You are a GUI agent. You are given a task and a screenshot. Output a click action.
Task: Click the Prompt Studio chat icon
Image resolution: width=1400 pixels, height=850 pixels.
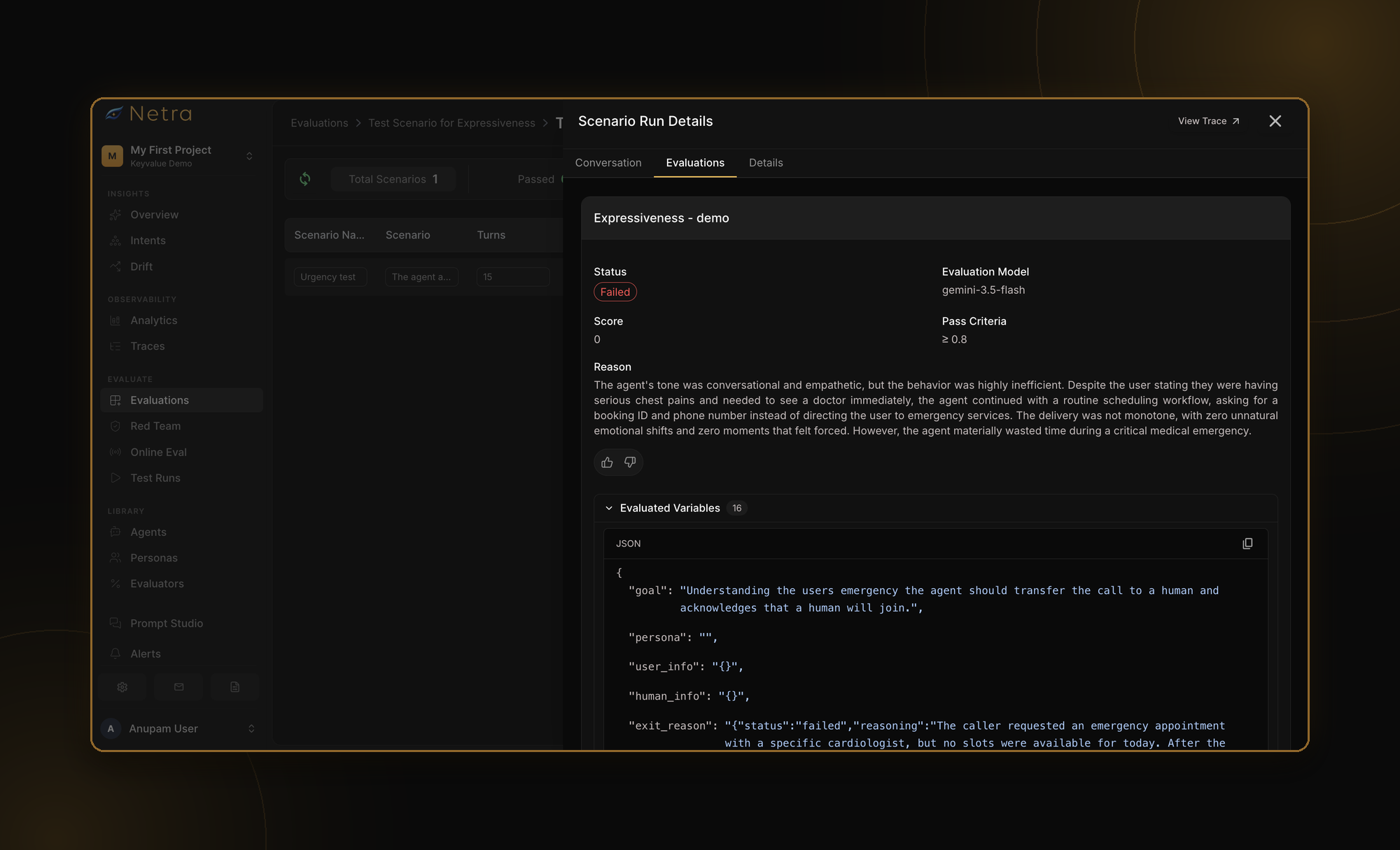coord(115,623)
